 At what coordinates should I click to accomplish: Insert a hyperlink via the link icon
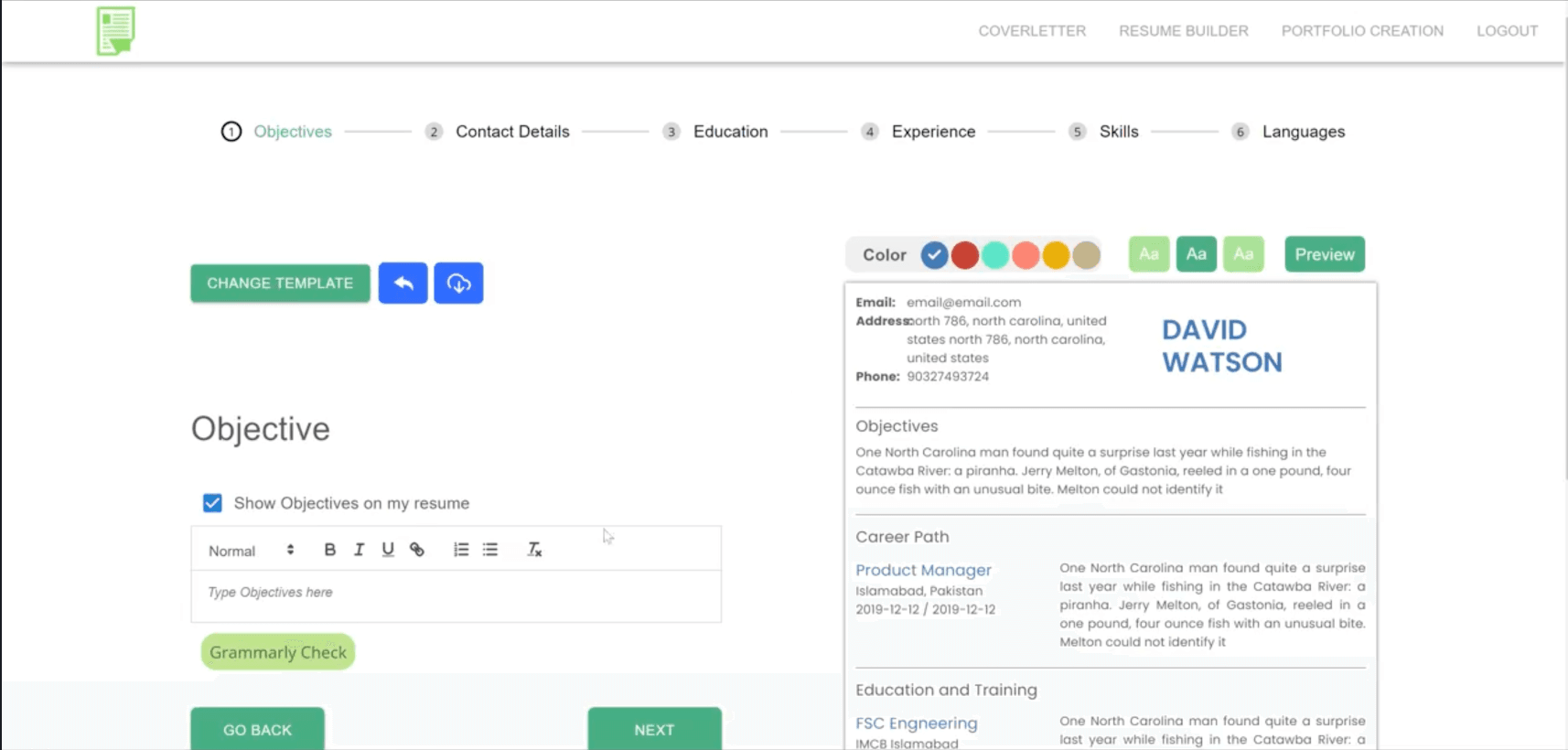pos(417,550)
